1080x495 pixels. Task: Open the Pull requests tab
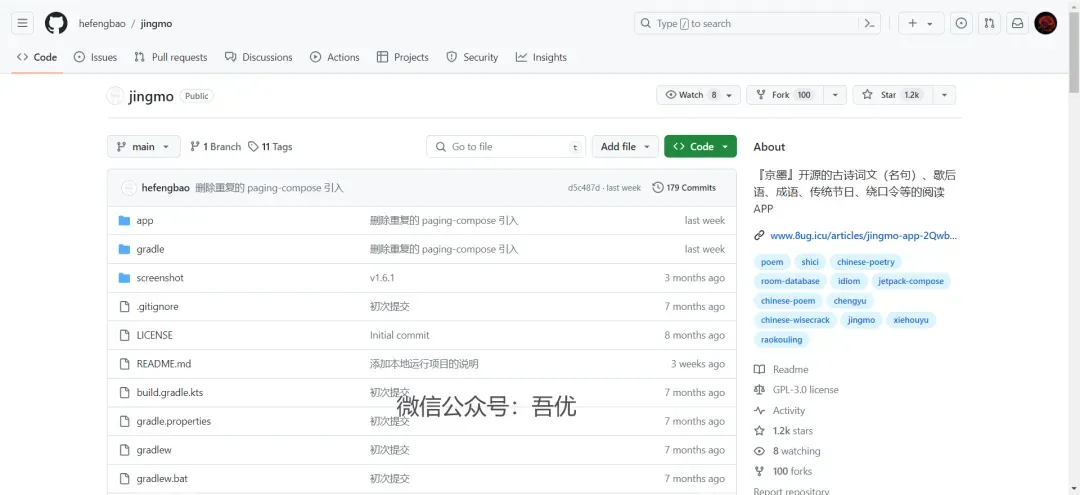pos(171,57)
